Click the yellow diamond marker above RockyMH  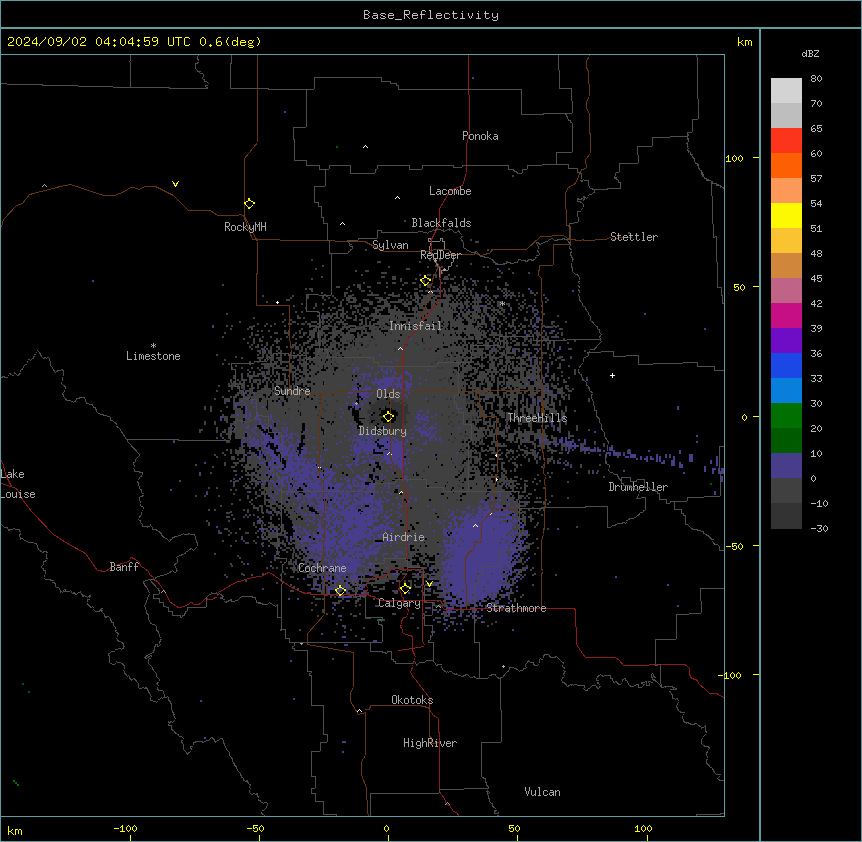249,204
